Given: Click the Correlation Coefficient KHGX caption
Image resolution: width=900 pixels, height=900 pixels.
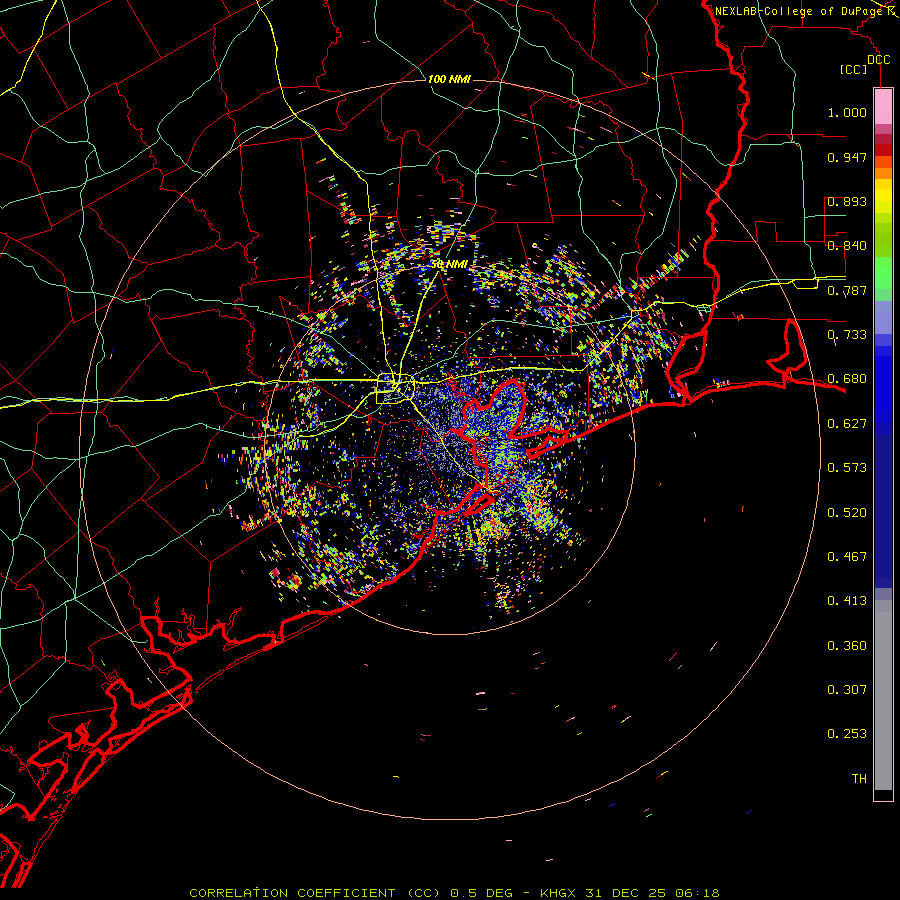Looking at the screenshot, I should (454, 893).
